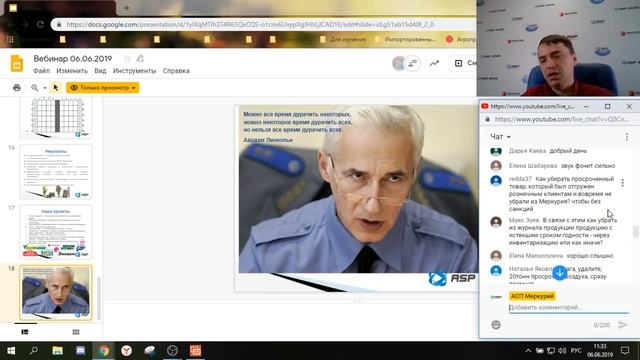Click the Google Slides logo icon
The width and height of the screenshot is (640, 360).
[x=17, y=63]
